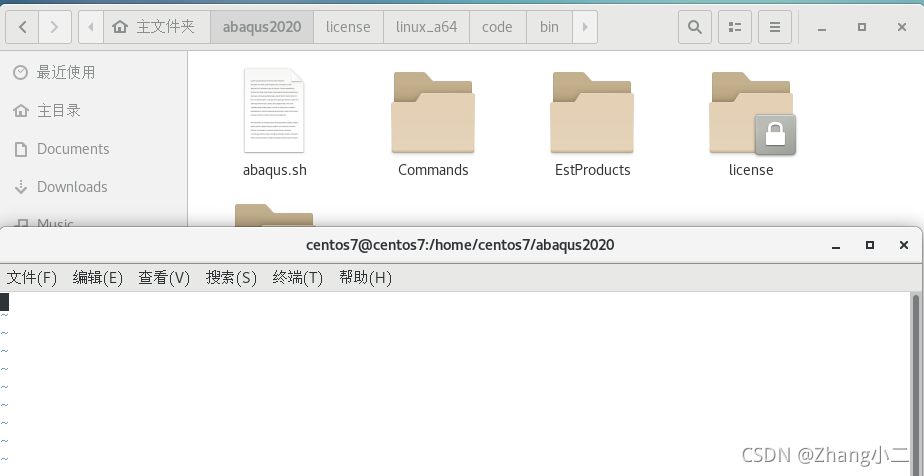Open the EstProducts folder
The height and width of the screenshot is (476, 924).
coord(592,115)
